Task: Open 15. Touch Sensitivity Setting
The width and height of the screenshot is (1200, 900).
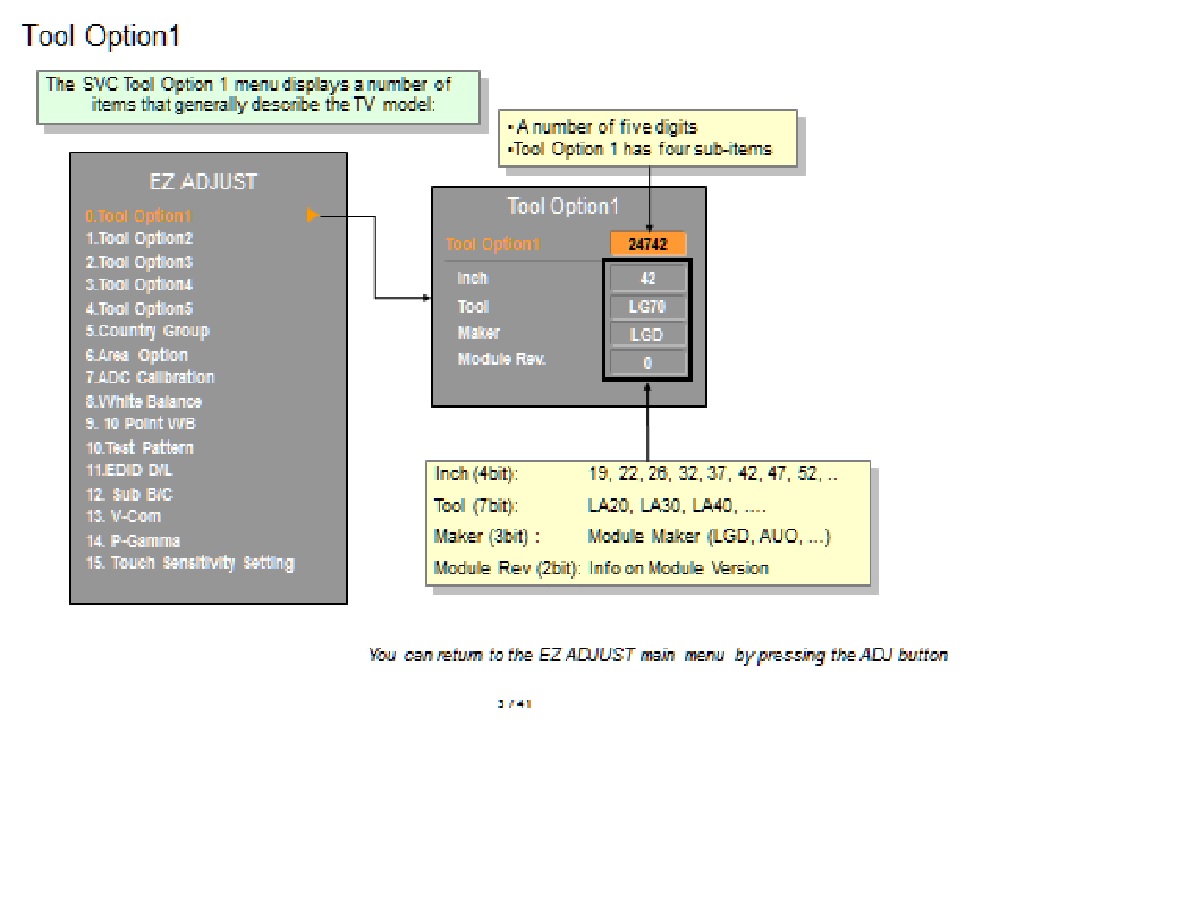Action: pos(189,564)
